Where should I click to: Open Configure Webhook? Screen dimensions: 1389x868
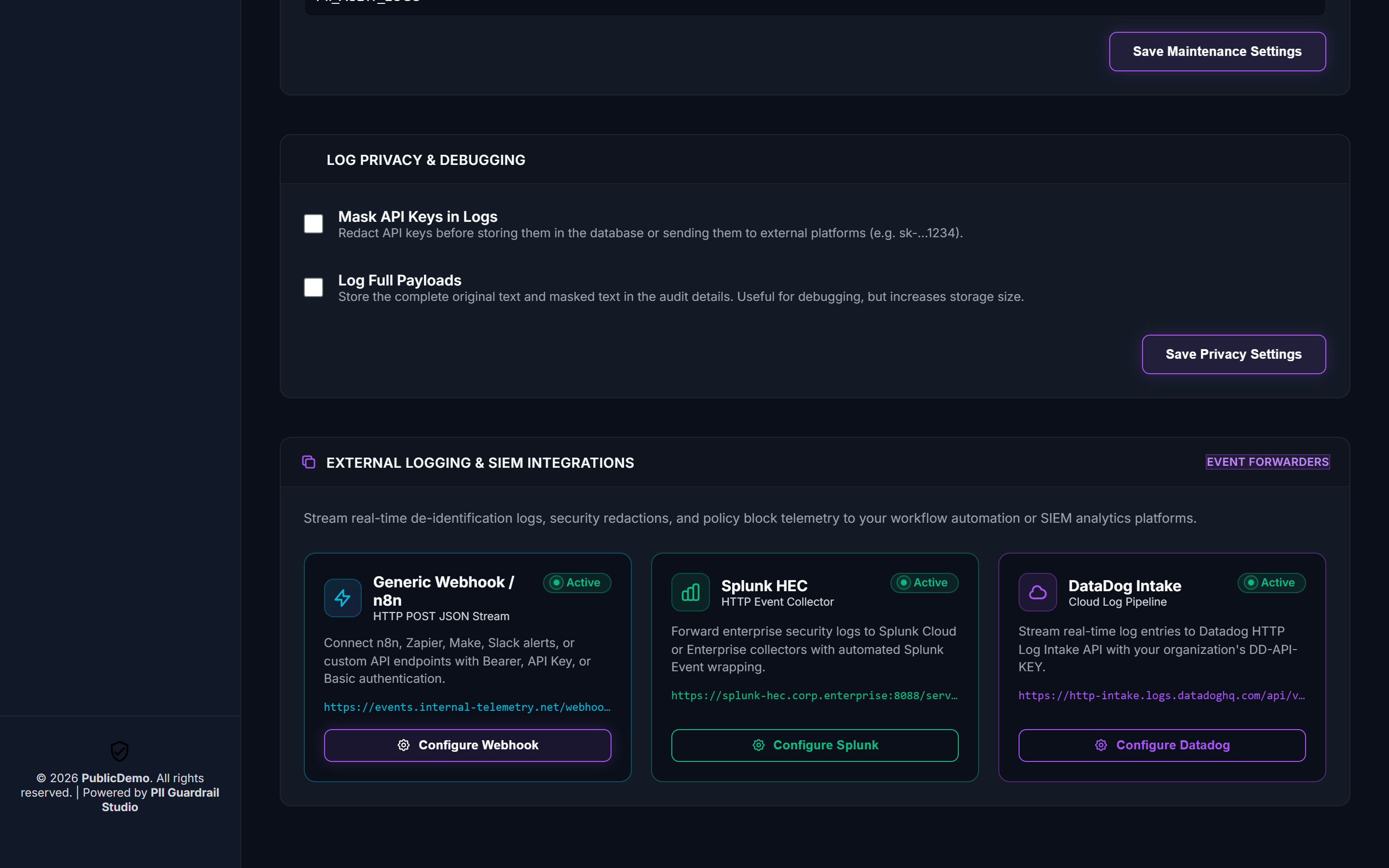click(468, 745)
